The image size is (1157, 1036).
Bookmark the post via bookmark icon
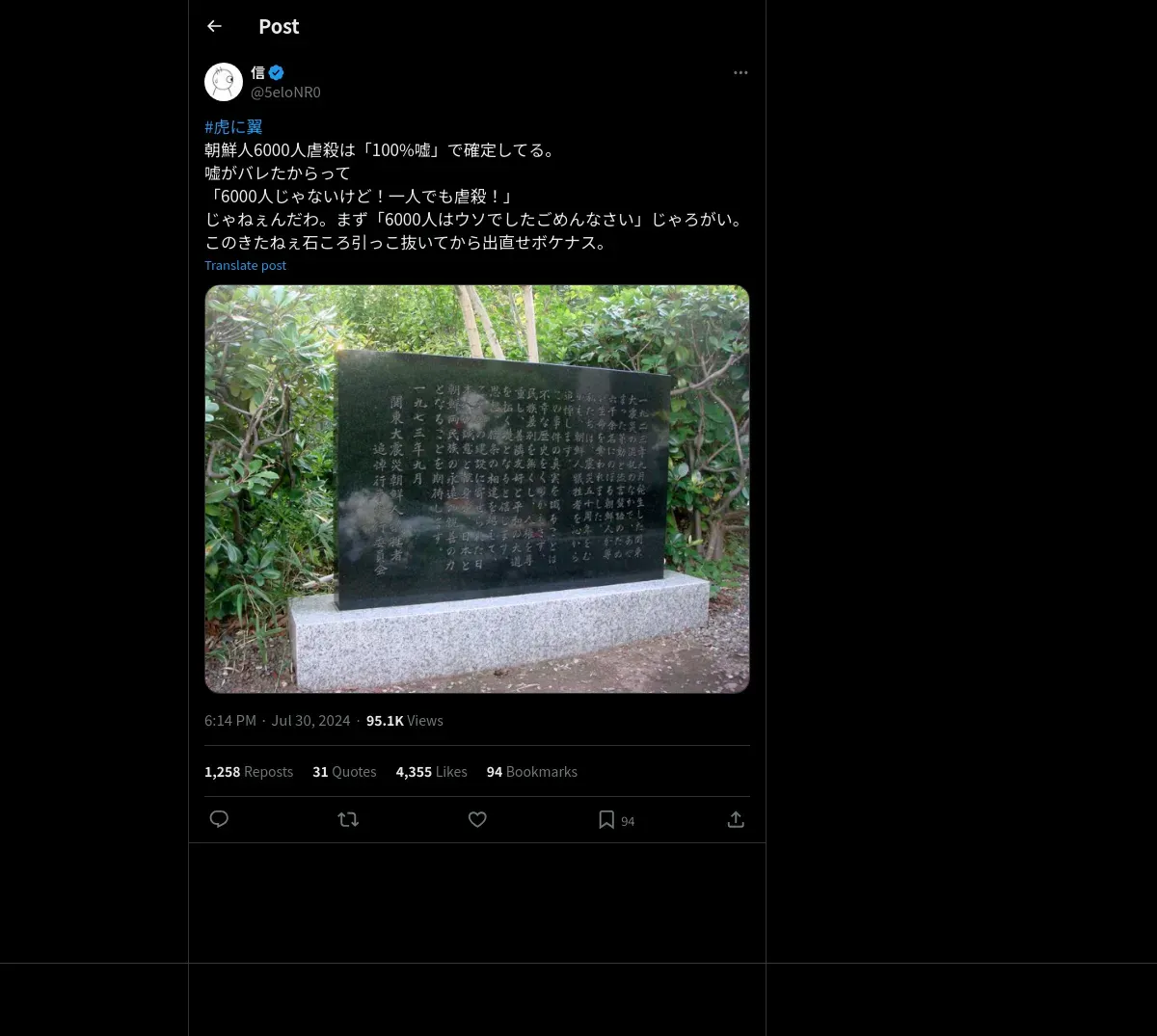606,819
